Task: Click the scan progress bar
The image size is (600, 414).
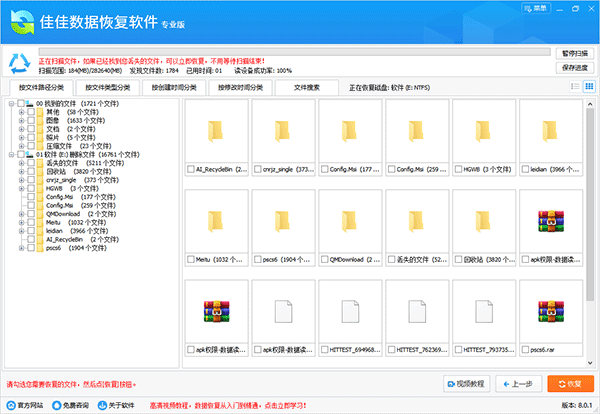Action: [x=294, y=52]
